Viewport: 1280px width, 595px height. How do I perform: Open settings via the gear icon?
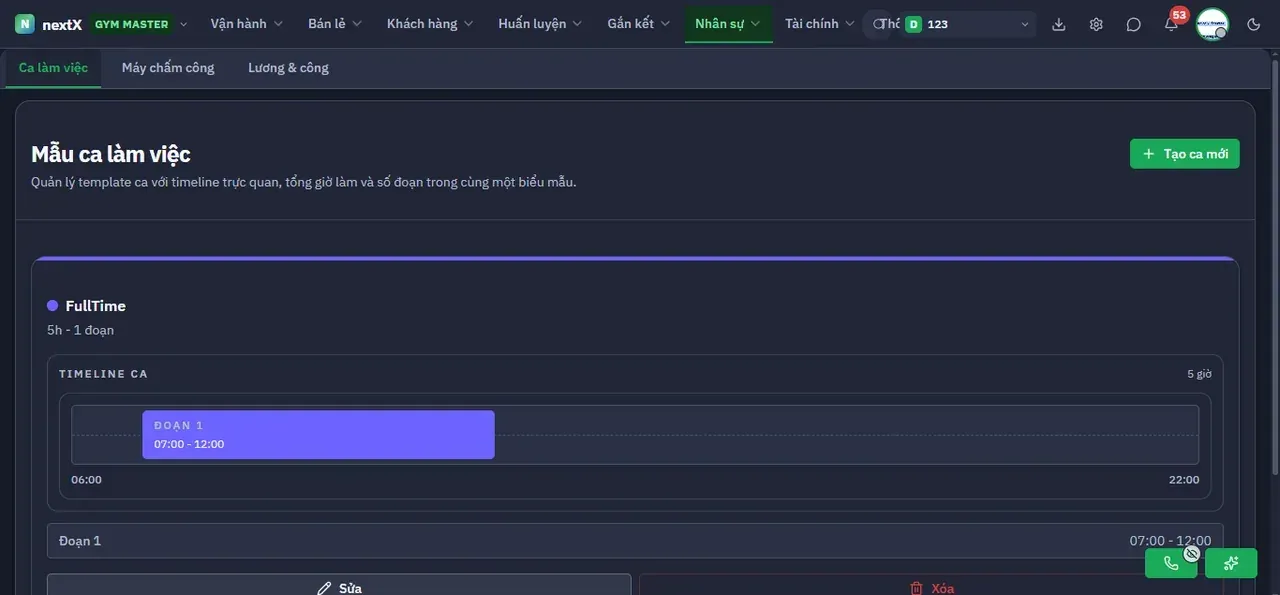coord(1096,24)
